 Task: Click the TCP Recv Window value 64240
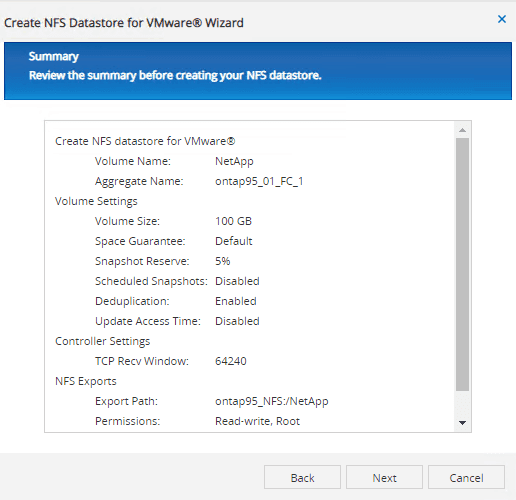pos(231,361)
